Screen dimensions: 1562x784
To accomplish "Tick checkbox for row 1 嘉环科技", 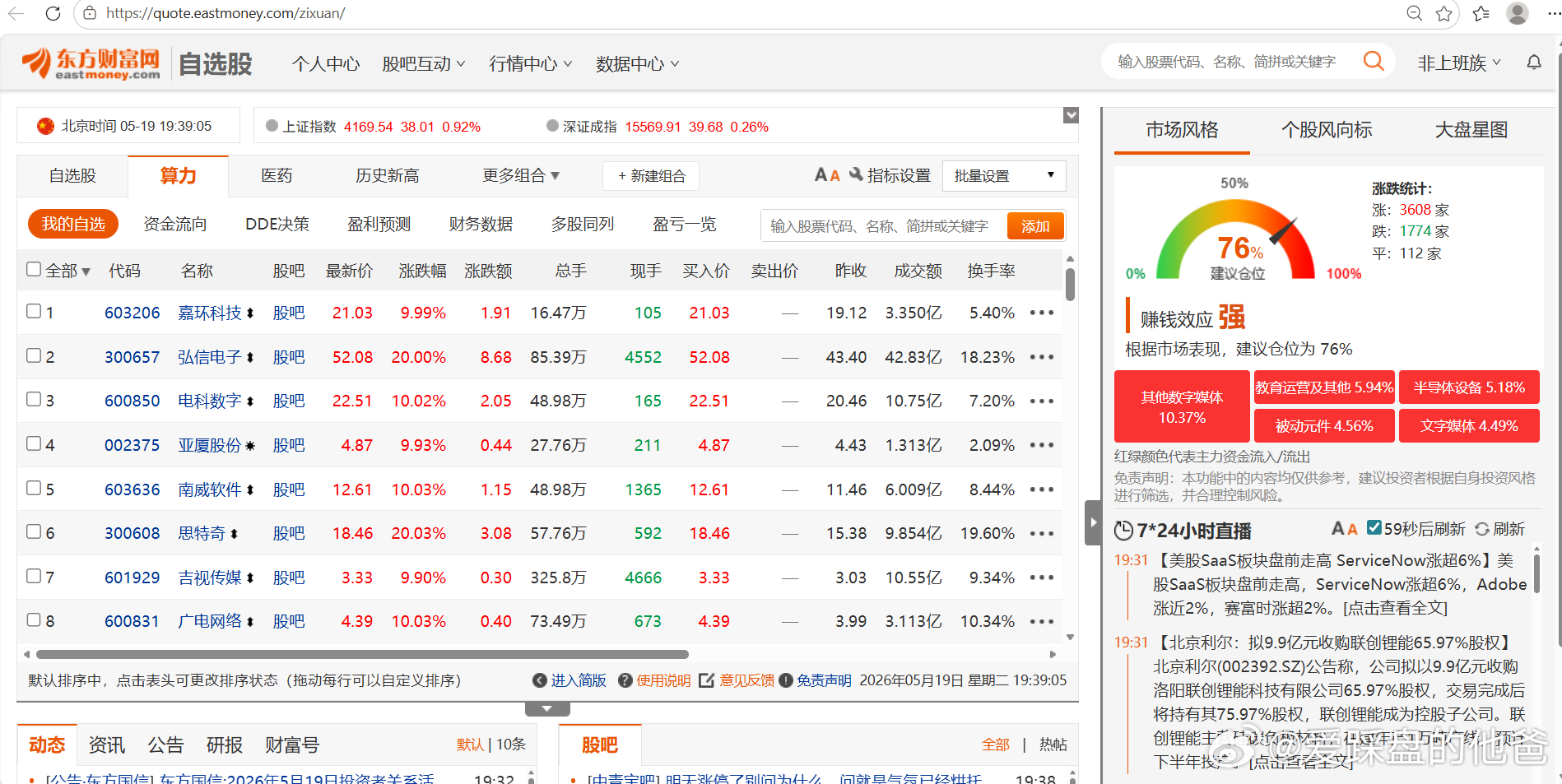I will (x=34, y=311).
